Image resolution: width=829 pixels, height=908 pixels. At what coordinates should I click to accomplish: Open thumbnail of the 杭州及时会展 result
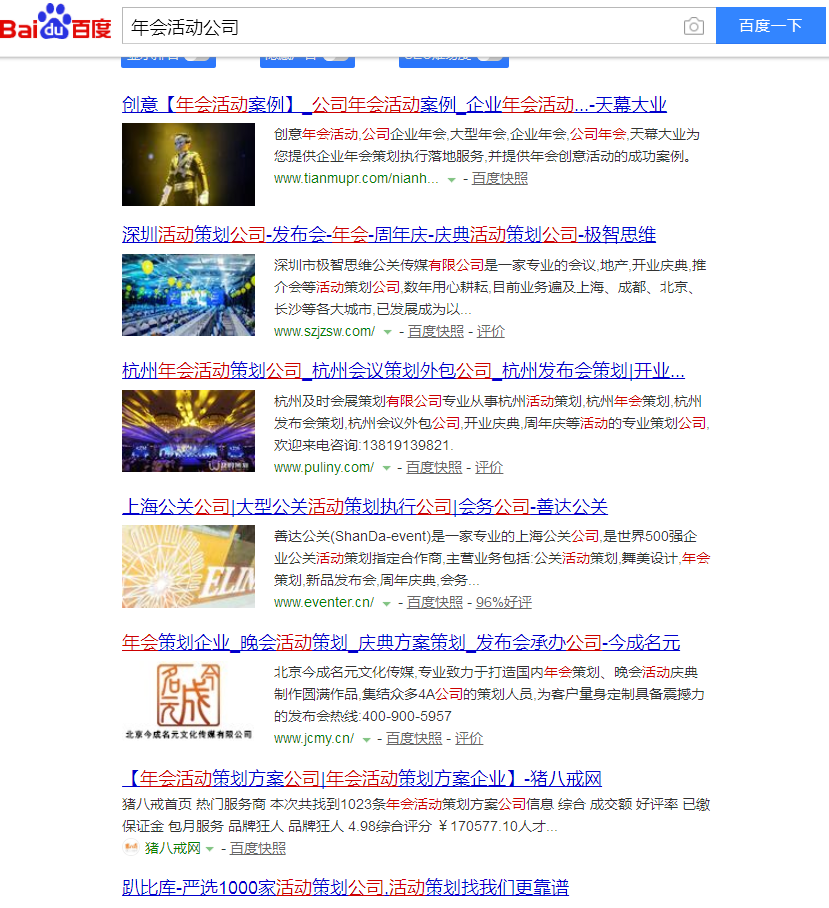188,431
